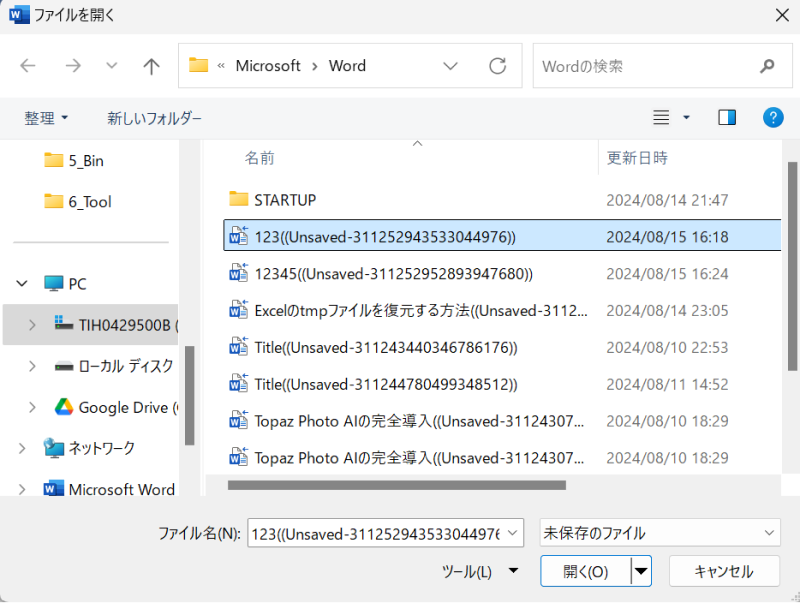Expand Google Drive node
Image resolution: width=800 pixels, height=603 pixels.
click(32, 407)
